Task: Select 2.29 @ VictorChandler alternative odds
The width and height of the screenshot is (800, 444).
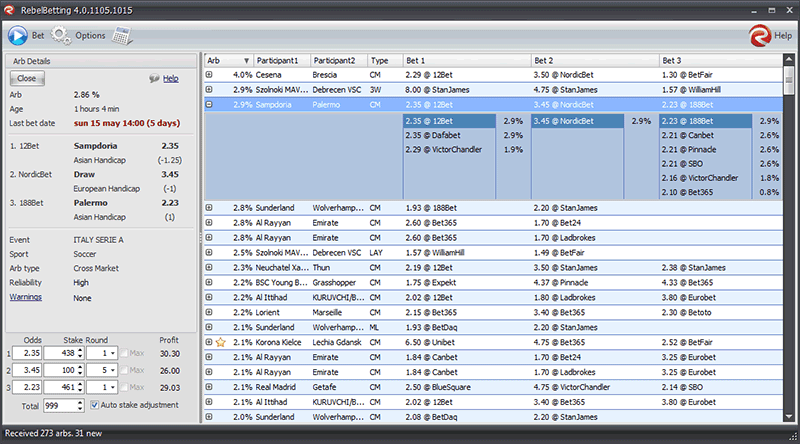Action: (x=449, y=150)
